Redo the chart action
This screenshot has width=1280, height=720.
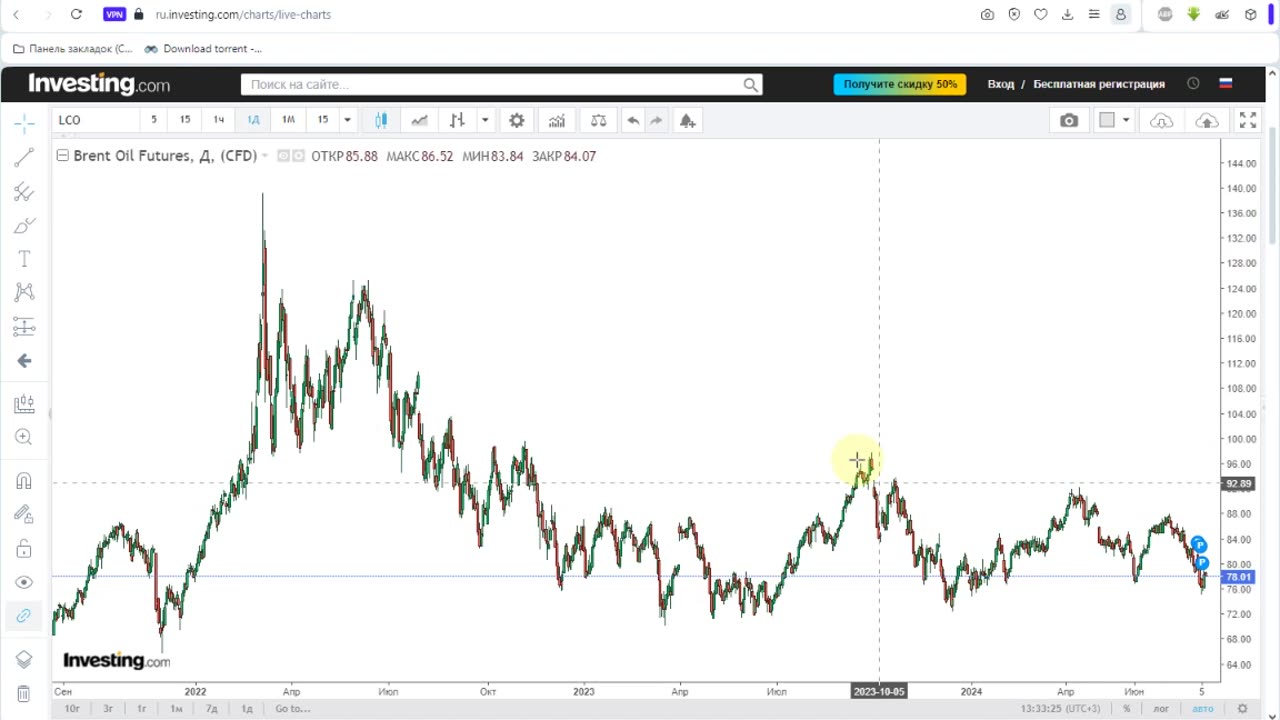point(656,120)
